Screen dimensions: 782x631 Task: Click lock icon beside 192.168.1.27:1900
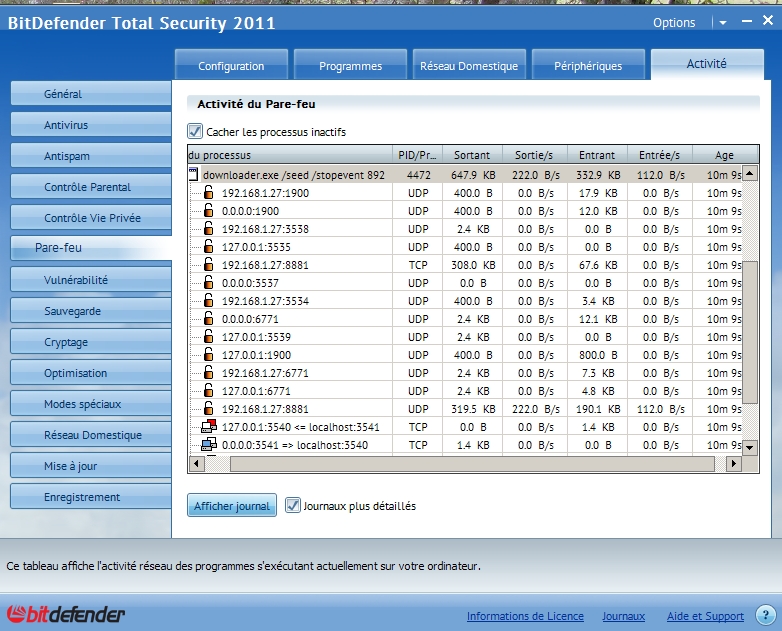pos(208,193)
